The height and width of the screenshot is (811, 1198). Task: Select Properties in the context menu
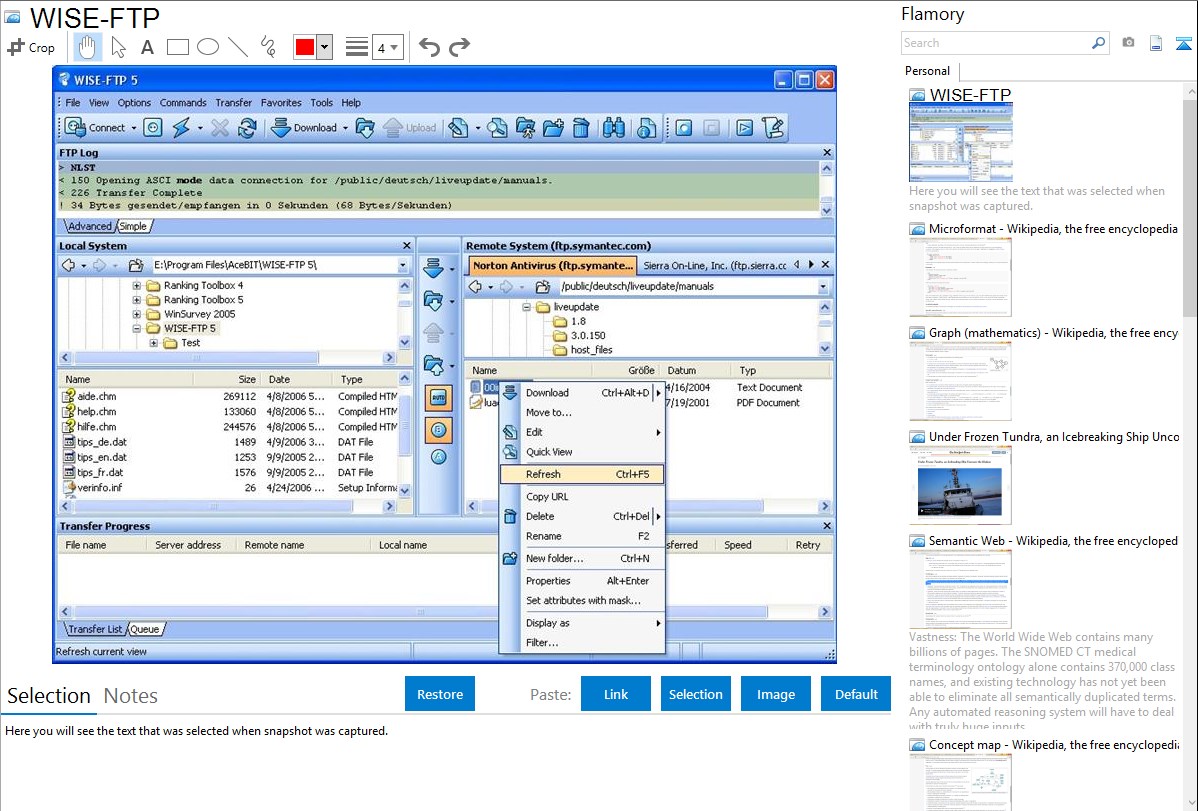[581, 581]
